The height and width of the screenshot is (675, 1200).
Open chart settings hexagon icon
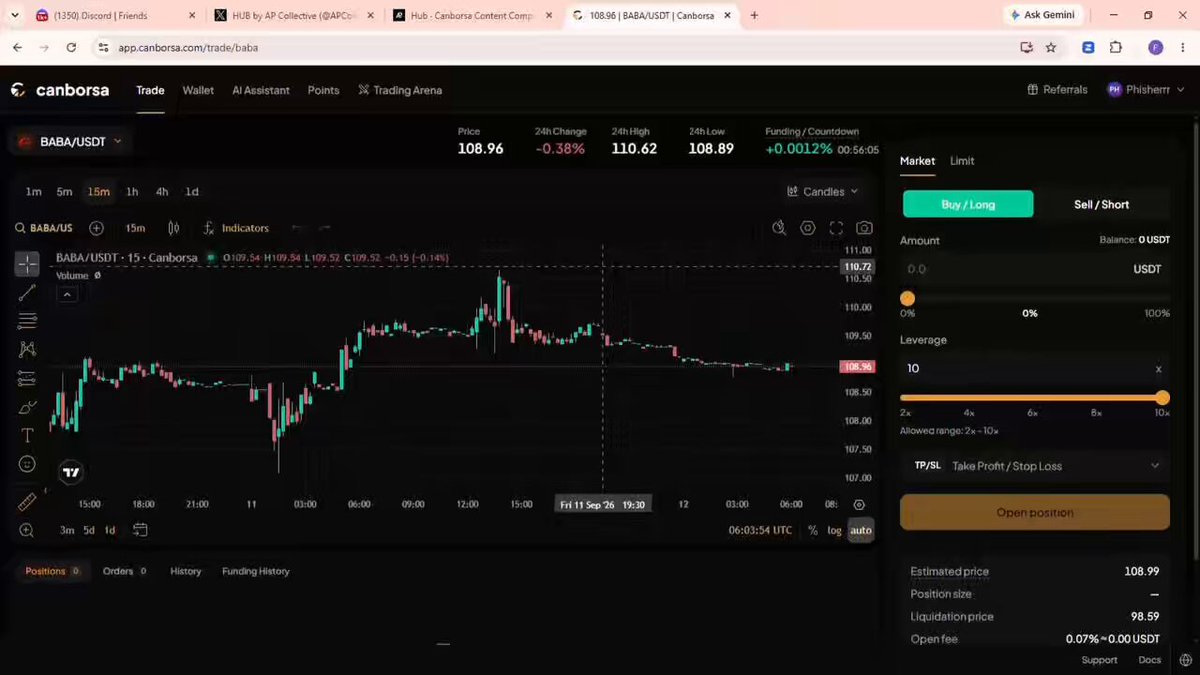click(808, 228)
